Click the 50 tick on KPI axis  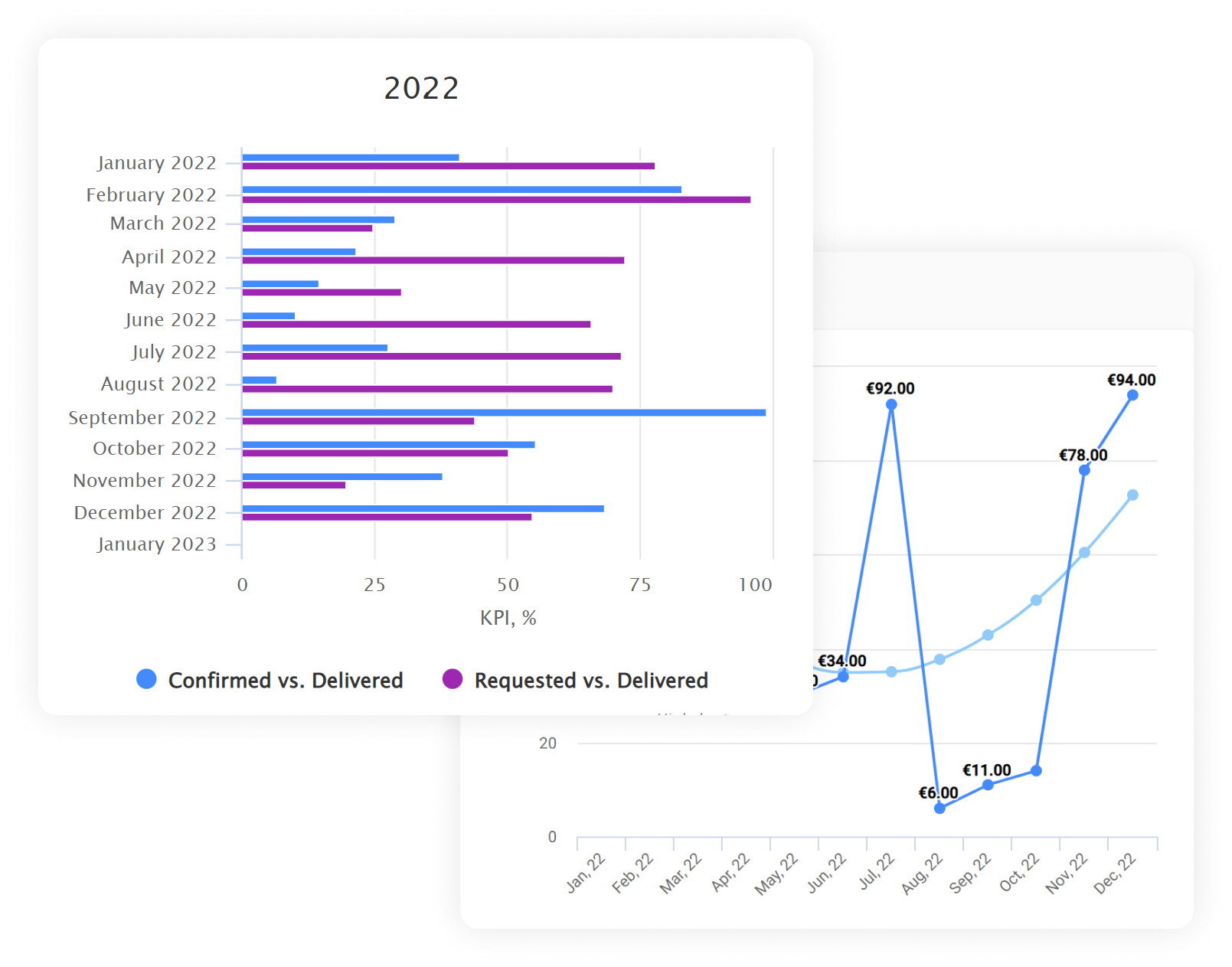508,585
